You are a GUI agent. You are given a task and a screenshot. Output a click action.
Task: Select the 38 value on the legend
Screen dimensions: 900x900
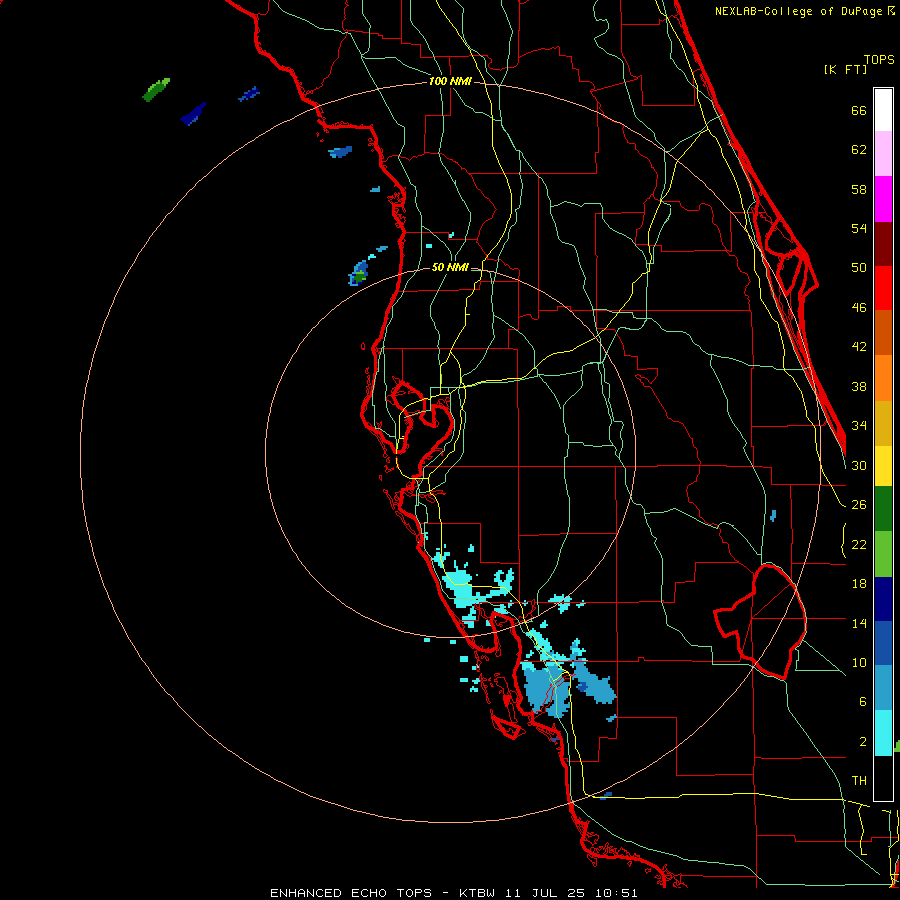click(x=859, y=386)
